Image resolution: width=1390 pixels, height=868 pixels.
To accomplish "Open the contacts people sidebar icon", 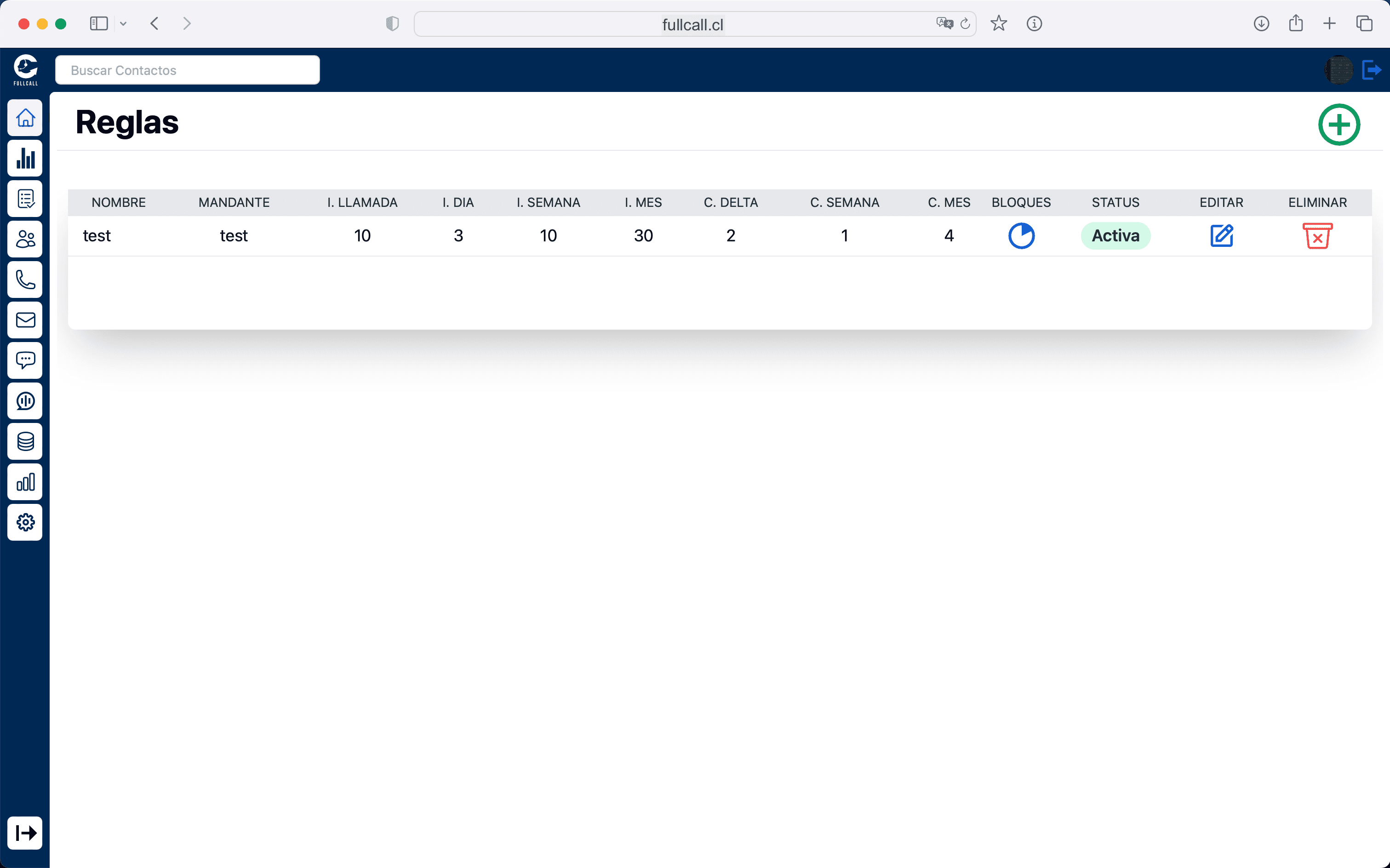I will pos(25,239).
